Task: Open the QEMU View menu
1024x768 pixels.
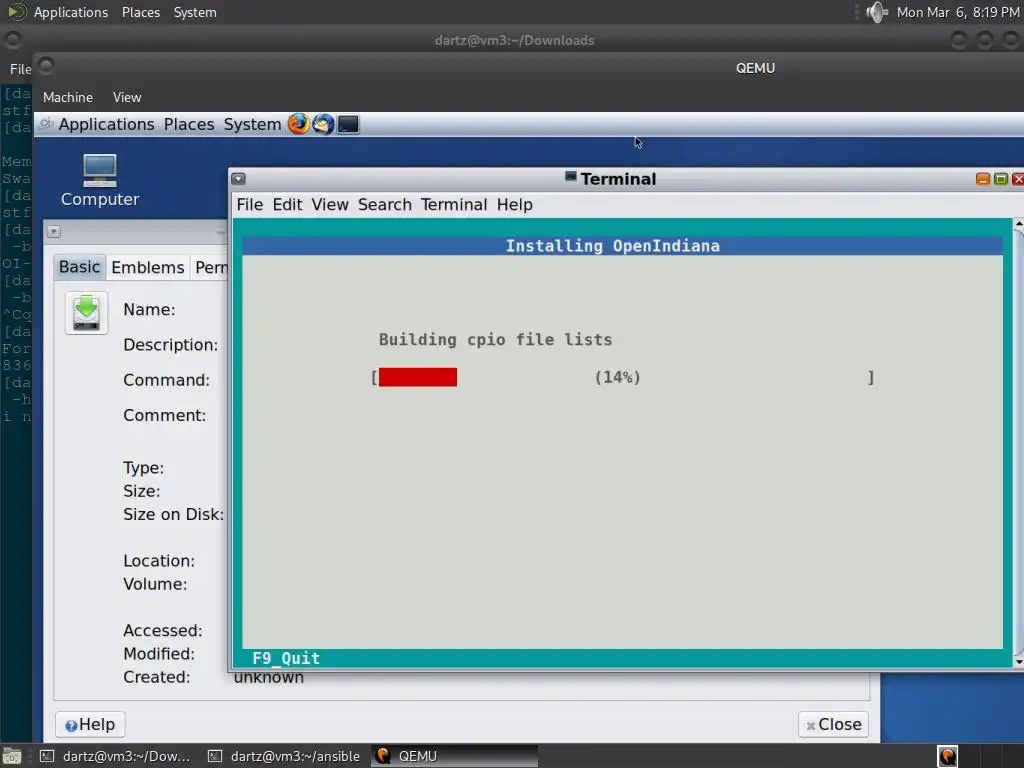Action: point(127,97)
